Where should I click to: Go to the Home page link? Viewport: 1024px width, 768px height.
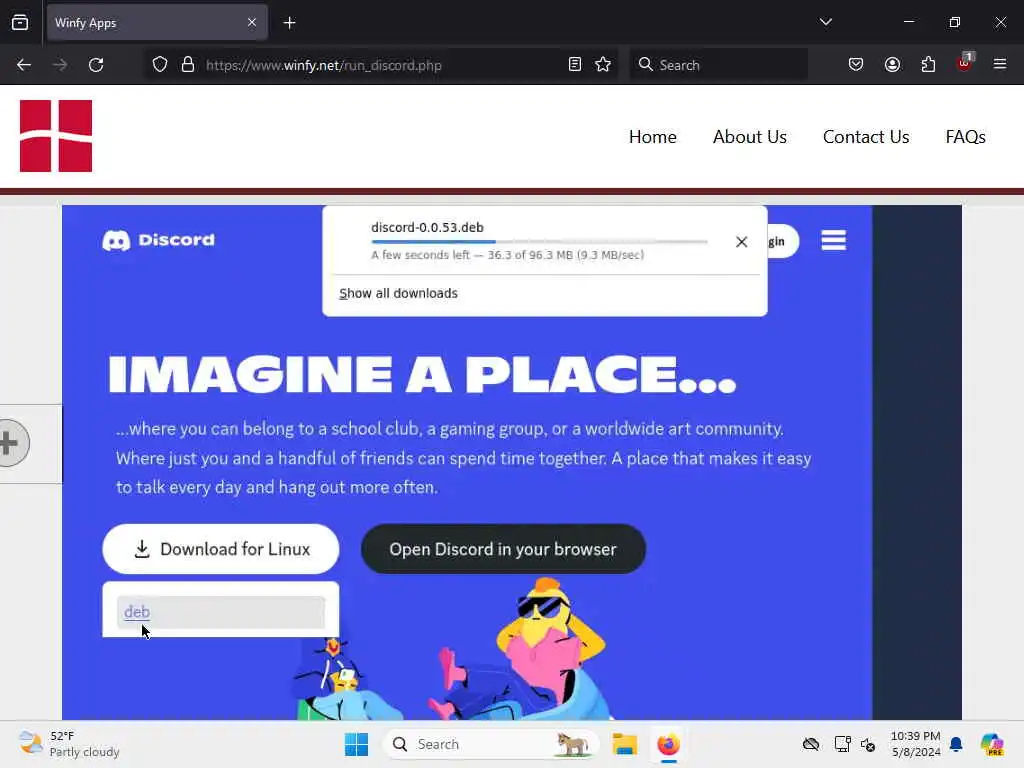652,136
